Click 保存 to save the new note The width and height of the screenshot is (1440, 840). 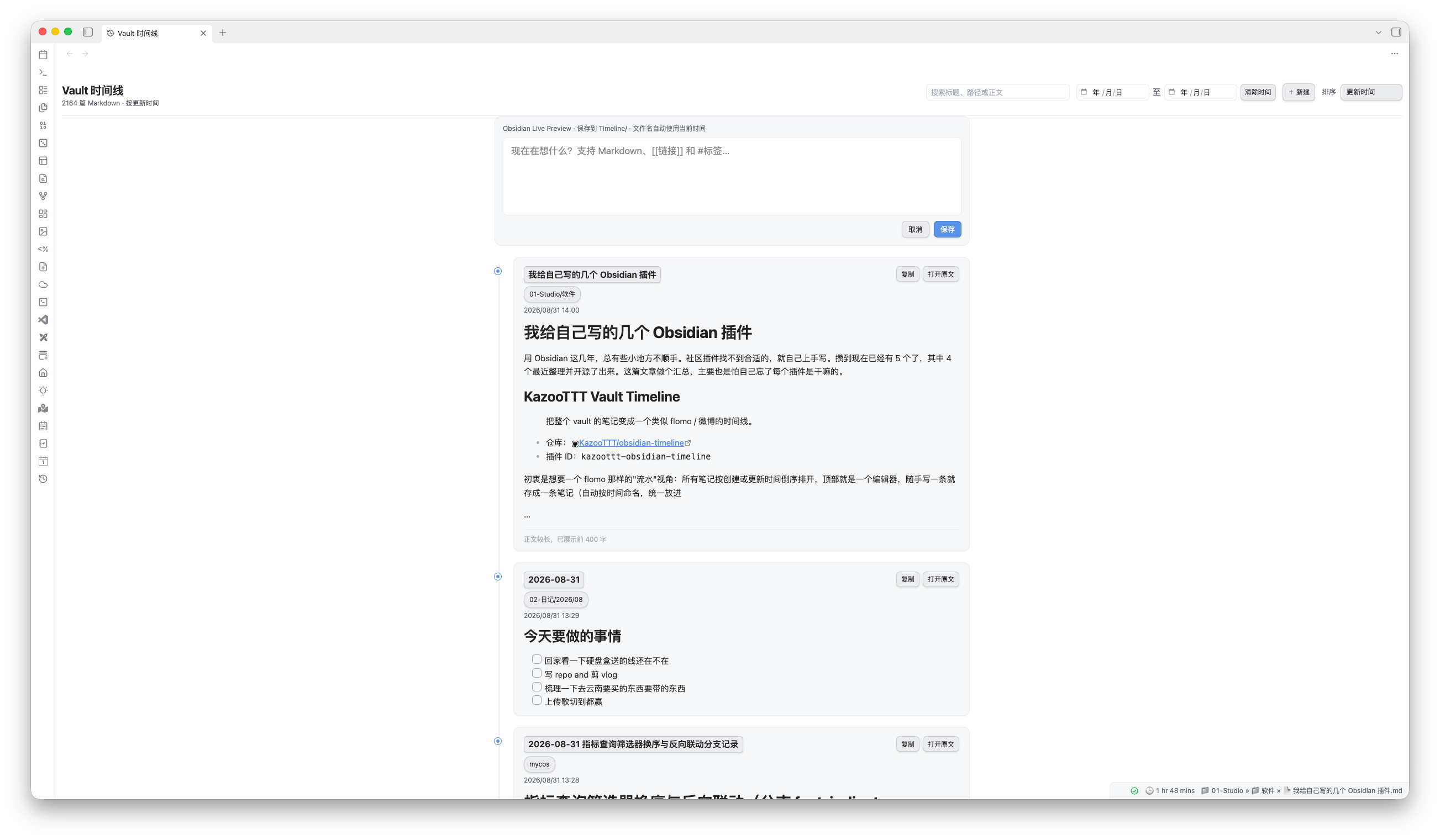947,230
